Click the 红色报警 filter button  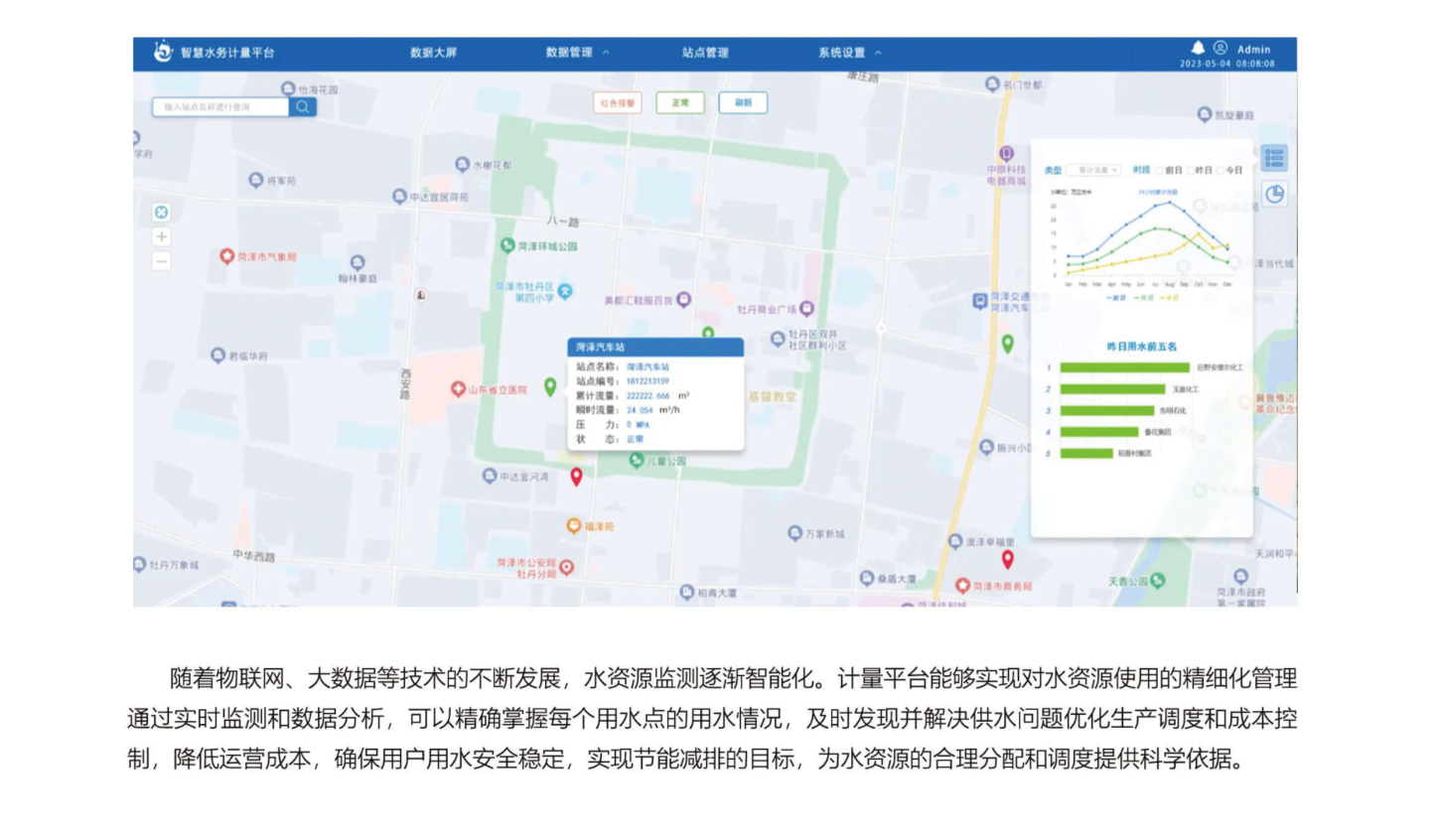pyautogui.click(x=618, y=103)
